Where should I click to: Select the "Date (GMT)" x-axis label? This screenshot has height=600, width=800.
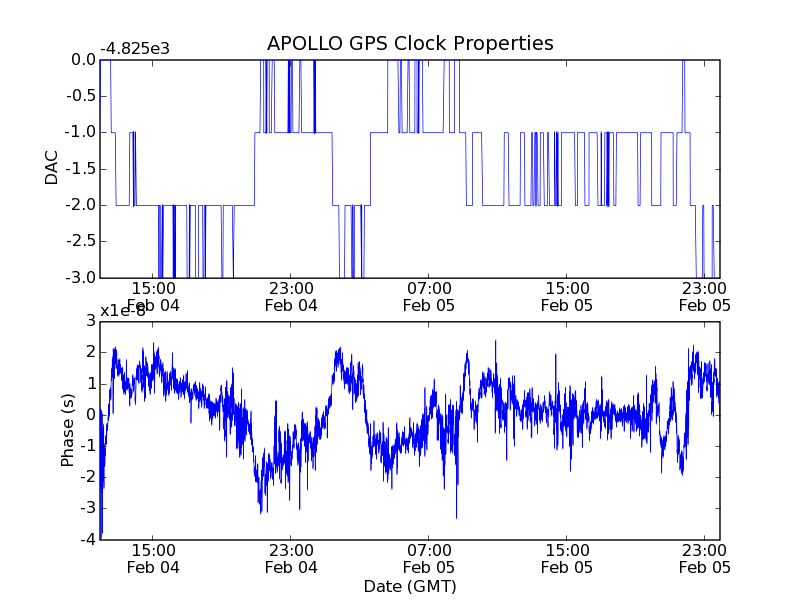[x=410, y=587]
